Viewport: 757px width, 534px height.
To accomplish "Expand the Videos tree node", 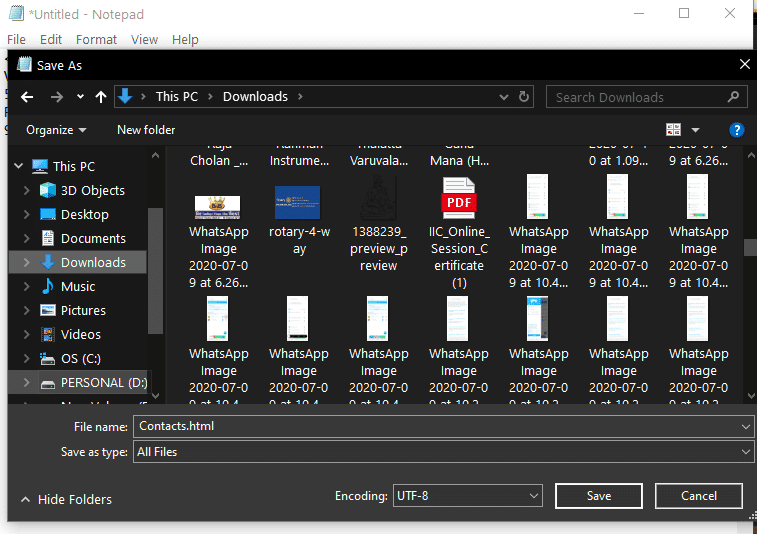I will (x=27, y=334).
